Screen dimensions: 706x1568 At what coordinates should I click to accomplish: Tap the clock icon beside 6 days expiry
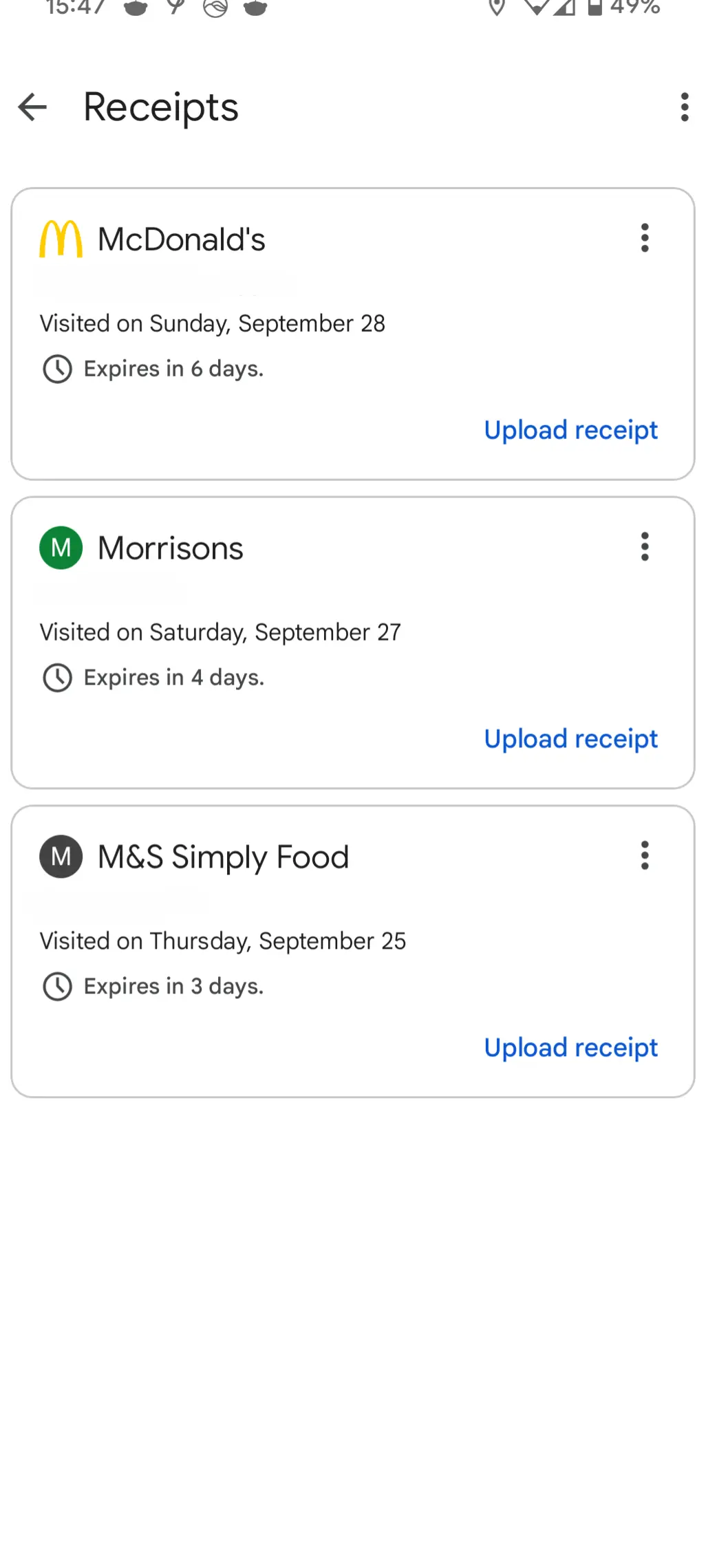[x=57, y=369]
